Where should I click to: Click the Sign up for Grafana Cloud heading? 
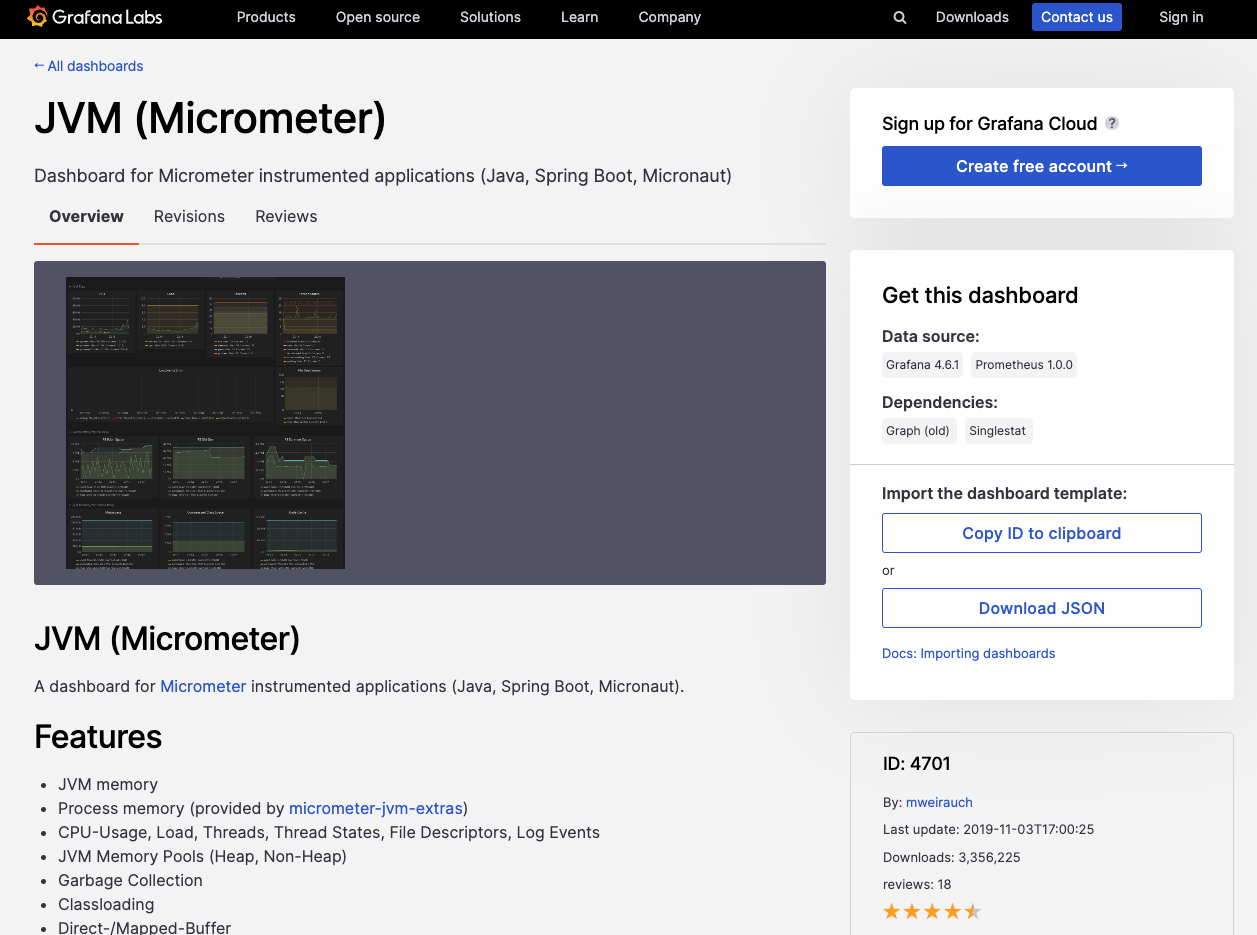click(x=989, y=123)
